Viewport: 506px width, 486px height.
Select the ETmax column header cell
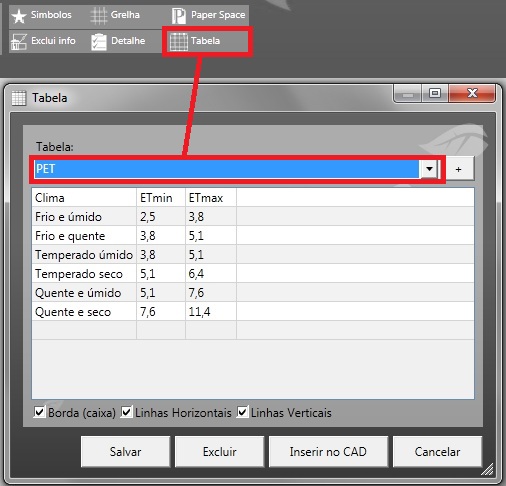pos(211,198)
